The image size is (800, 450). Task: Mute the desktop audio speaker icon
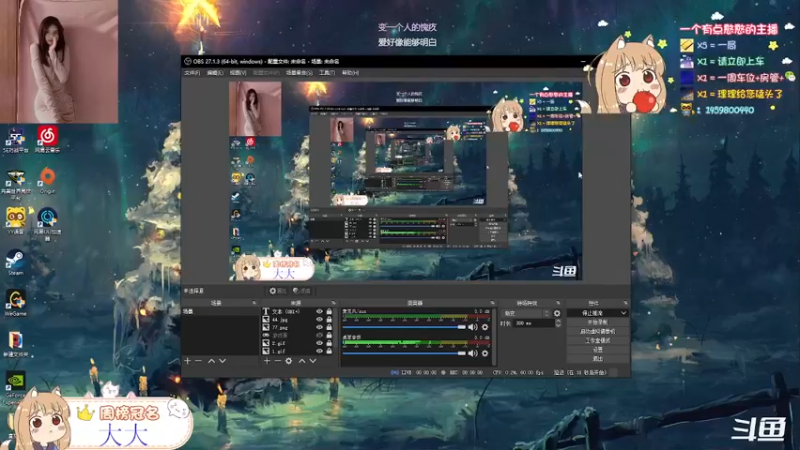pyautogui.click(x=473, y=353)
